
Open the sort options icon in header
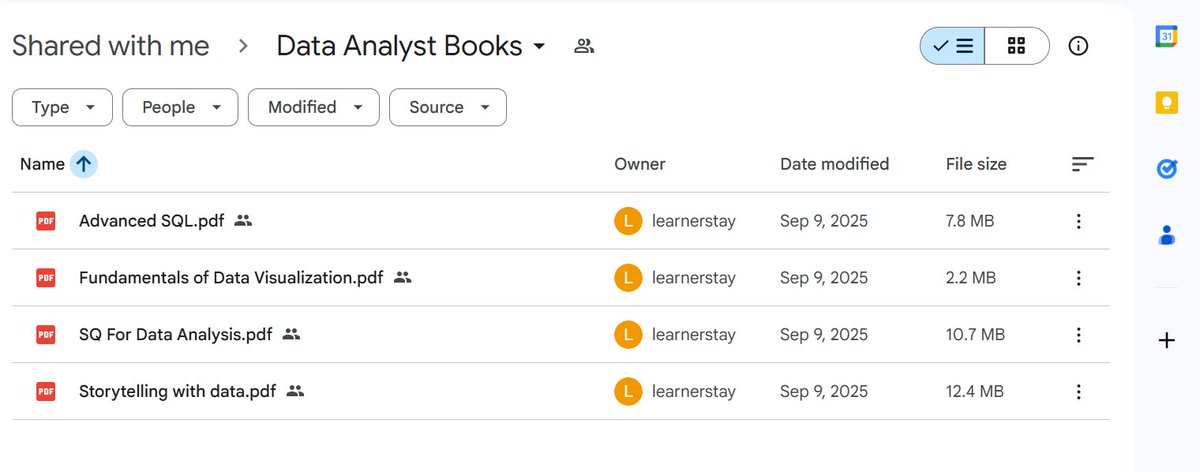[1083, 164]
